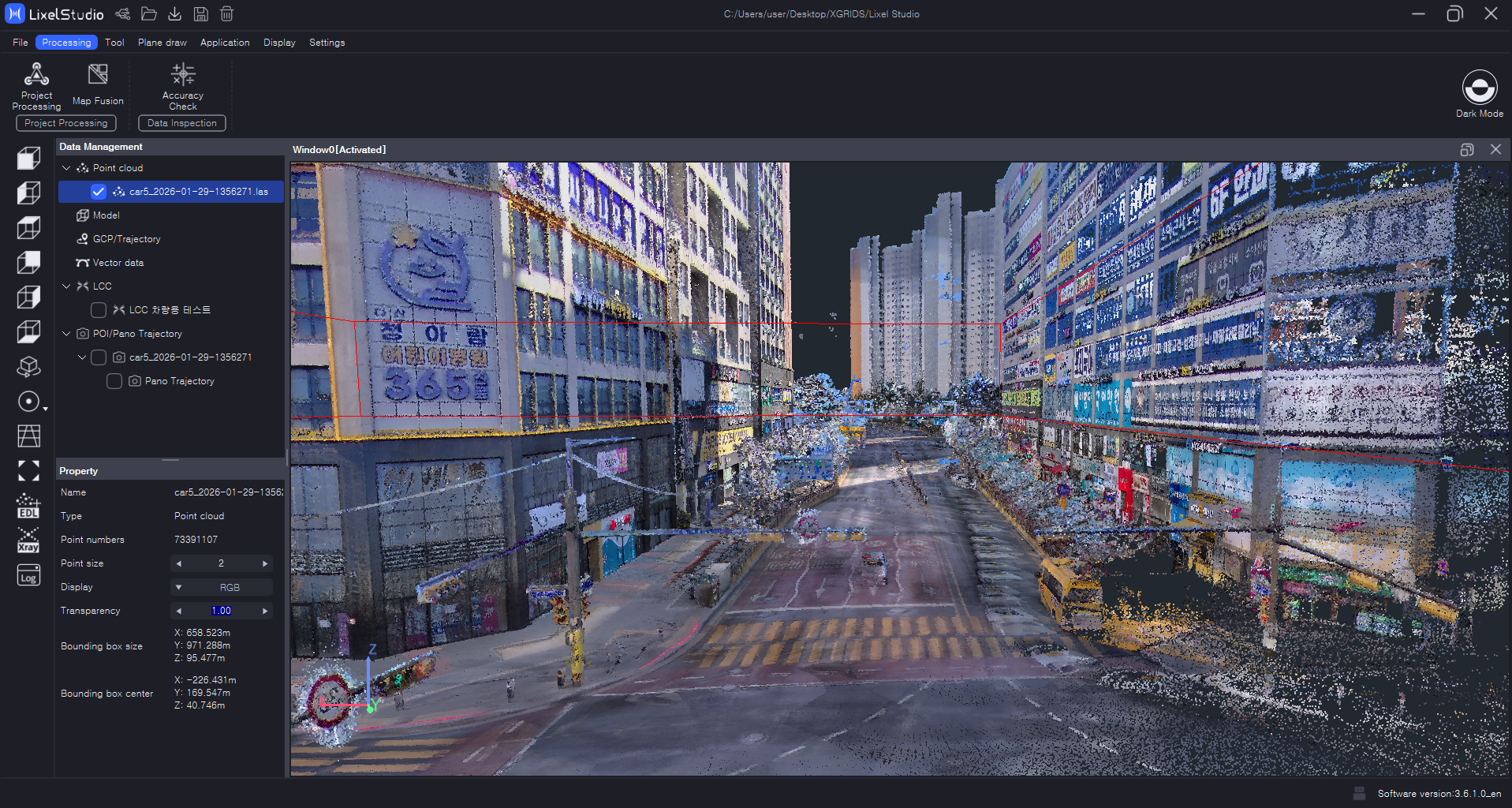Click the circle-dot rotation center icon
This screenshot has width=1512, height=808.
coord(28,402)
